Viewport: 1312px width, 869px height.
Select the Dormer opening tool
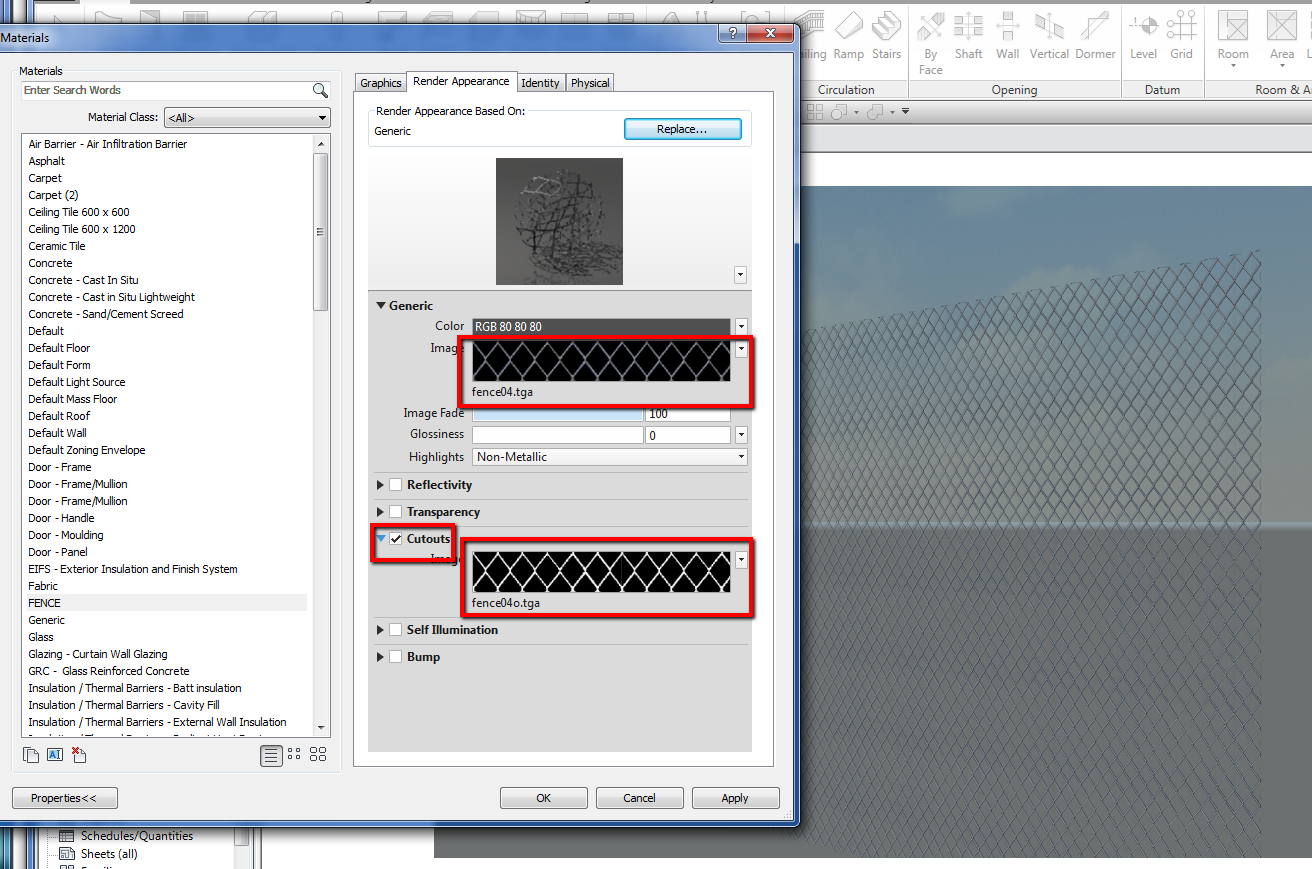point(1095,35)
